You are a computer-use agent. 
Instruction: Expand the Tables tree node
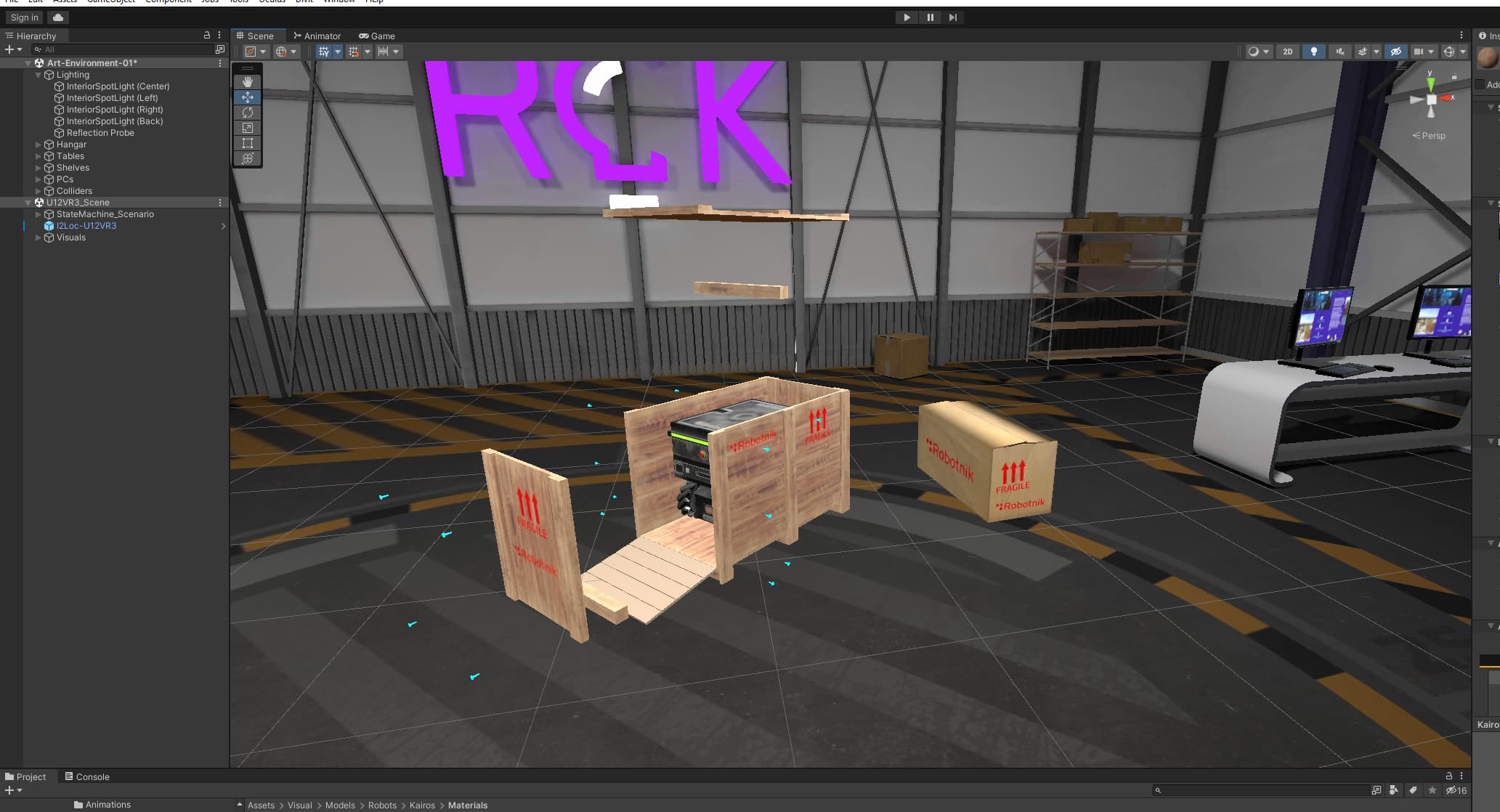click(38, 156)
